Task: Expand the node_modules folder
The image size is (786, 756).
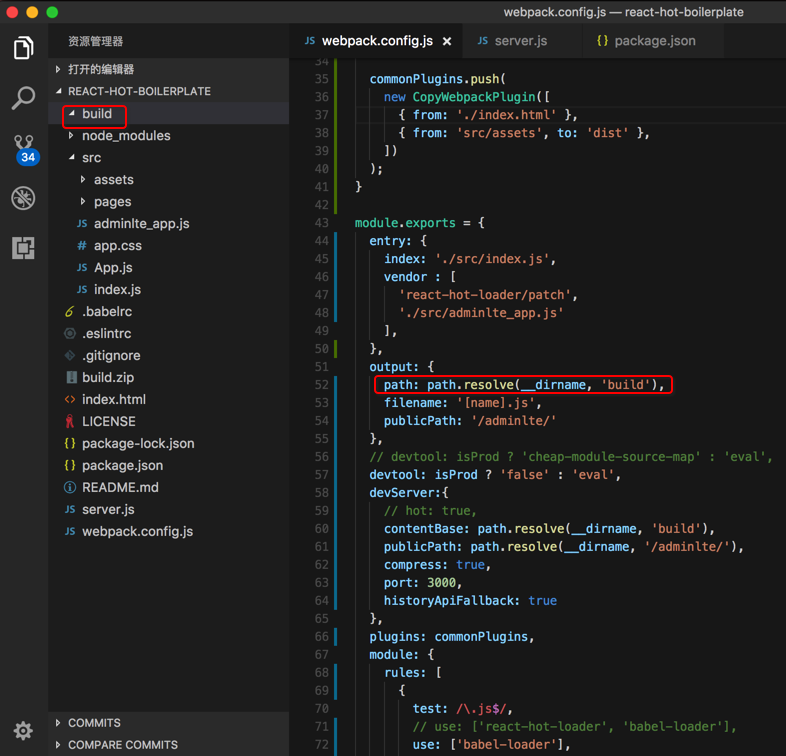Action: coord(125,136)
